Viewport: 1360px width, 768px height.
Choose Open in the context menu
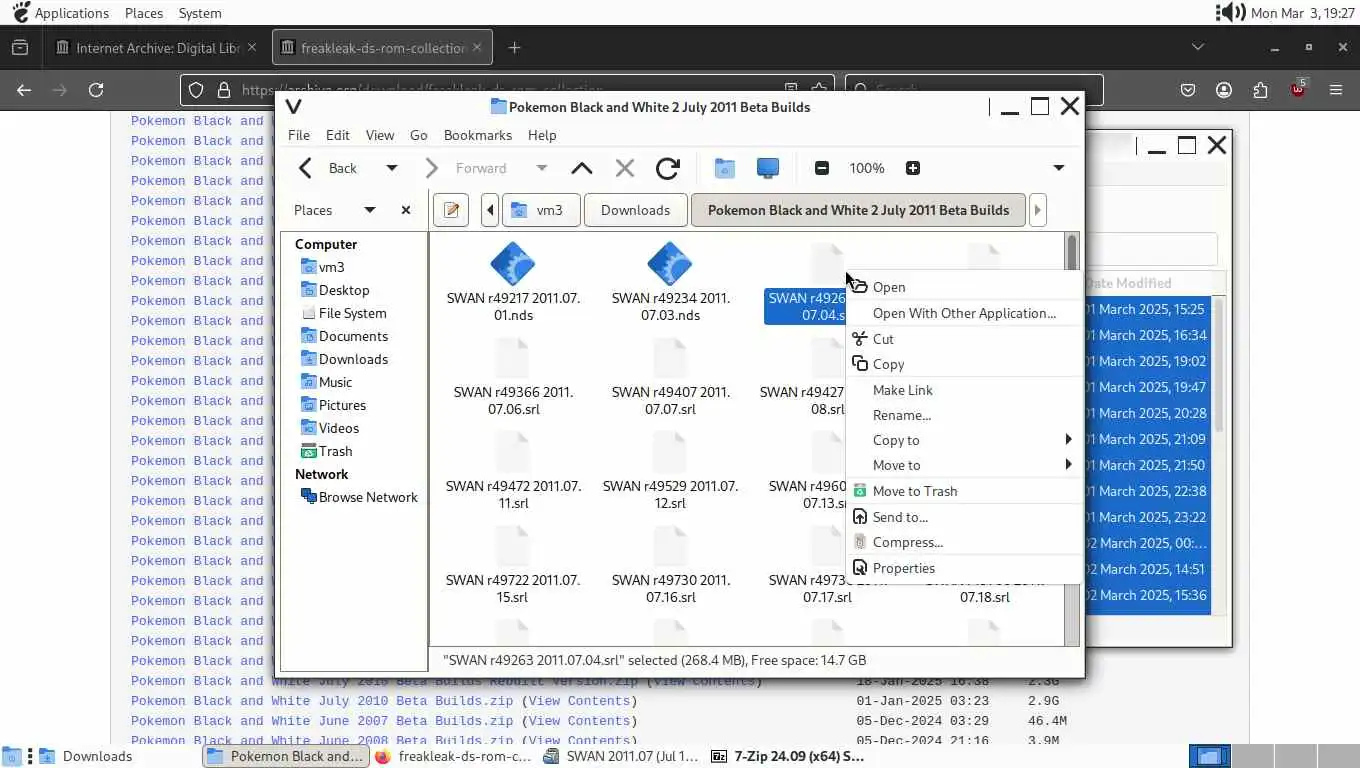963,287
